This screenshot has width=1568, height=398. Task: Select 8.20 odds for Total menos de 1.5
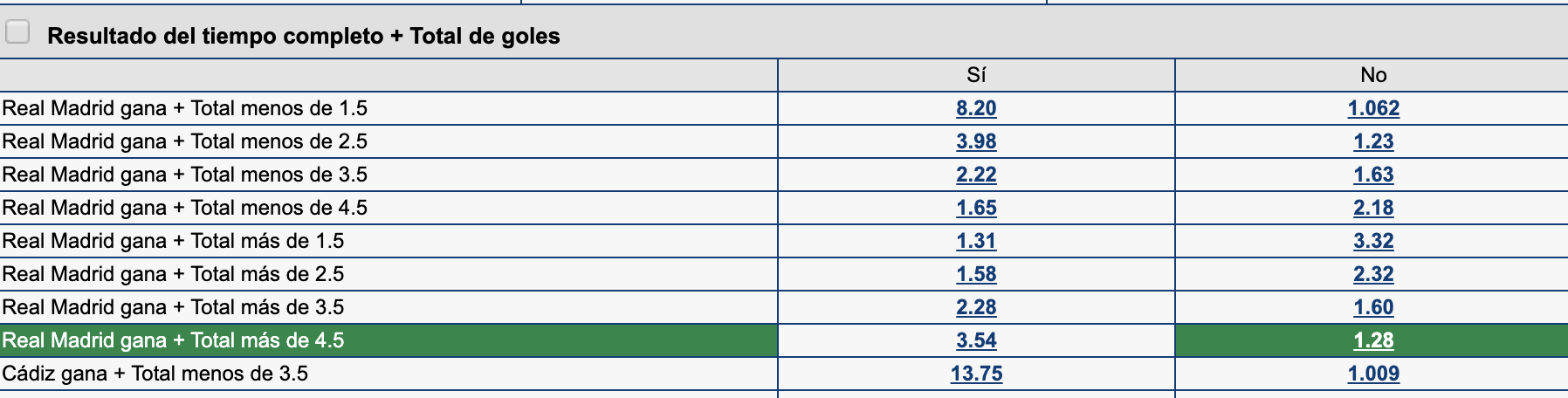point(976,108)
